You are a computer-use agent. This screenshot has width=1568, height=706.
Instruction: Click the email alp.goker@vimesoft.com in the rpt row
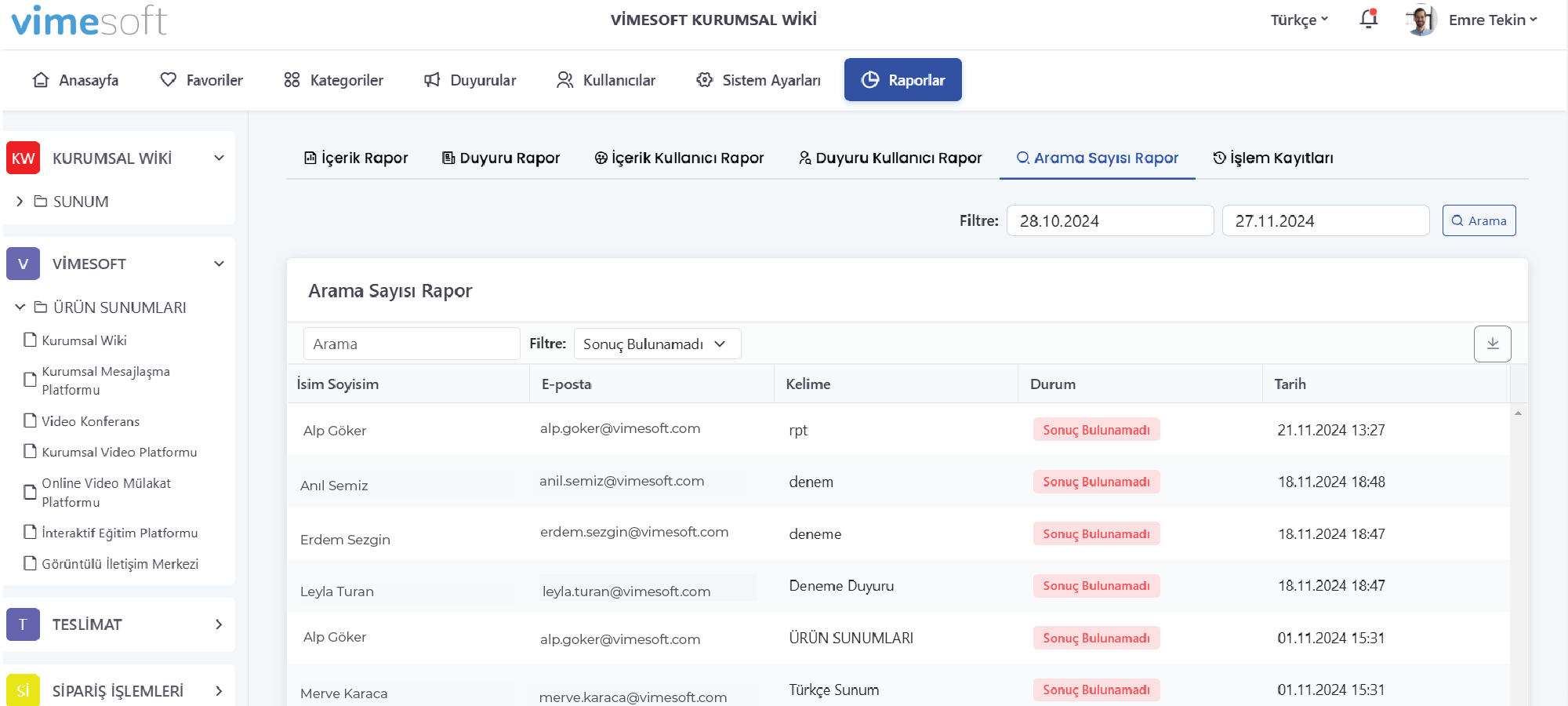pos(620,428)
